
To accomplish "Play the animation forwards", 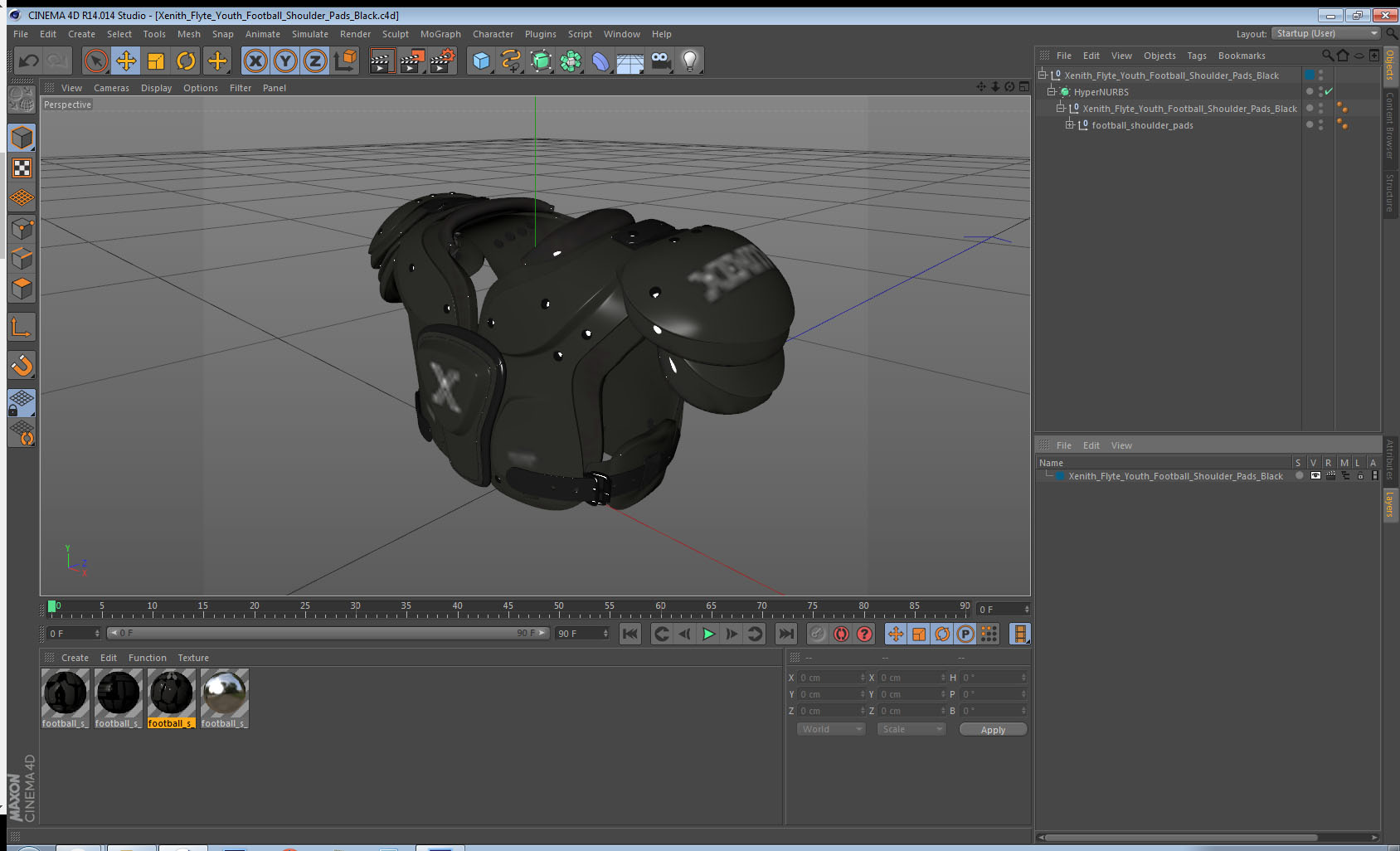I will coord(708,634).
